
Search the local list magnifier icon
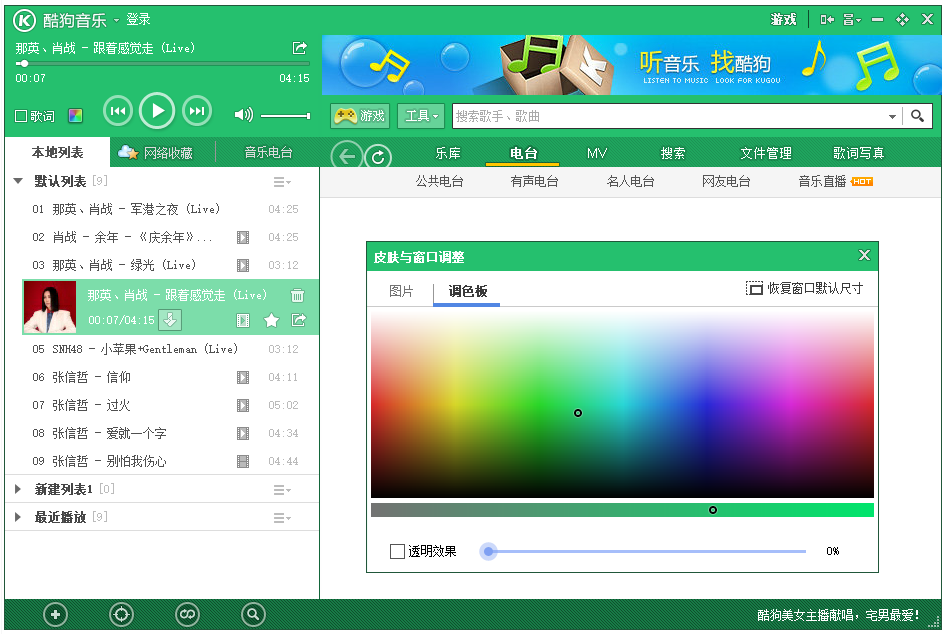(253, 615)
